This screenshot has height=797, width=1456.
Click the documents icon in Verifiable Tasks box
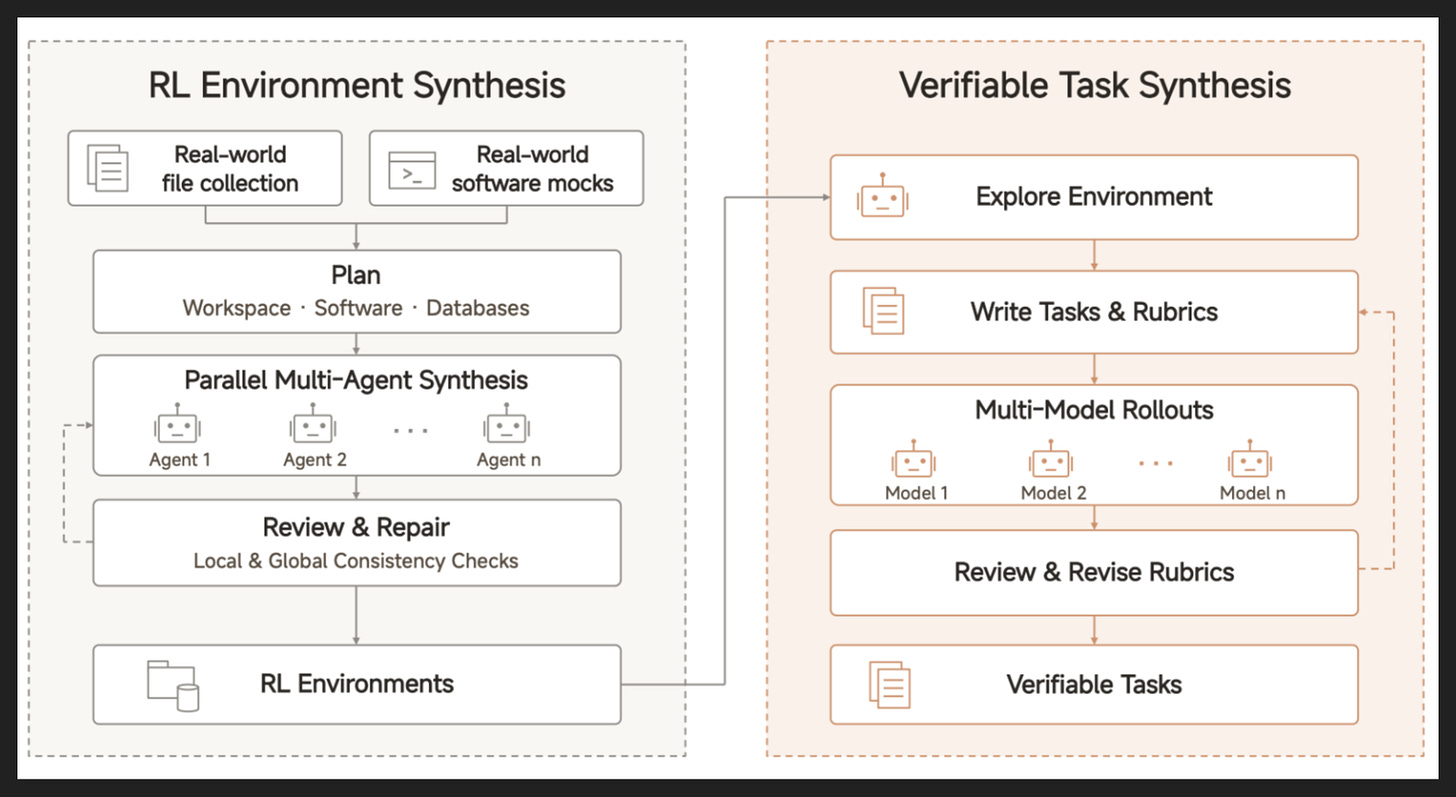pyautogui.click(x=889, y=685)
